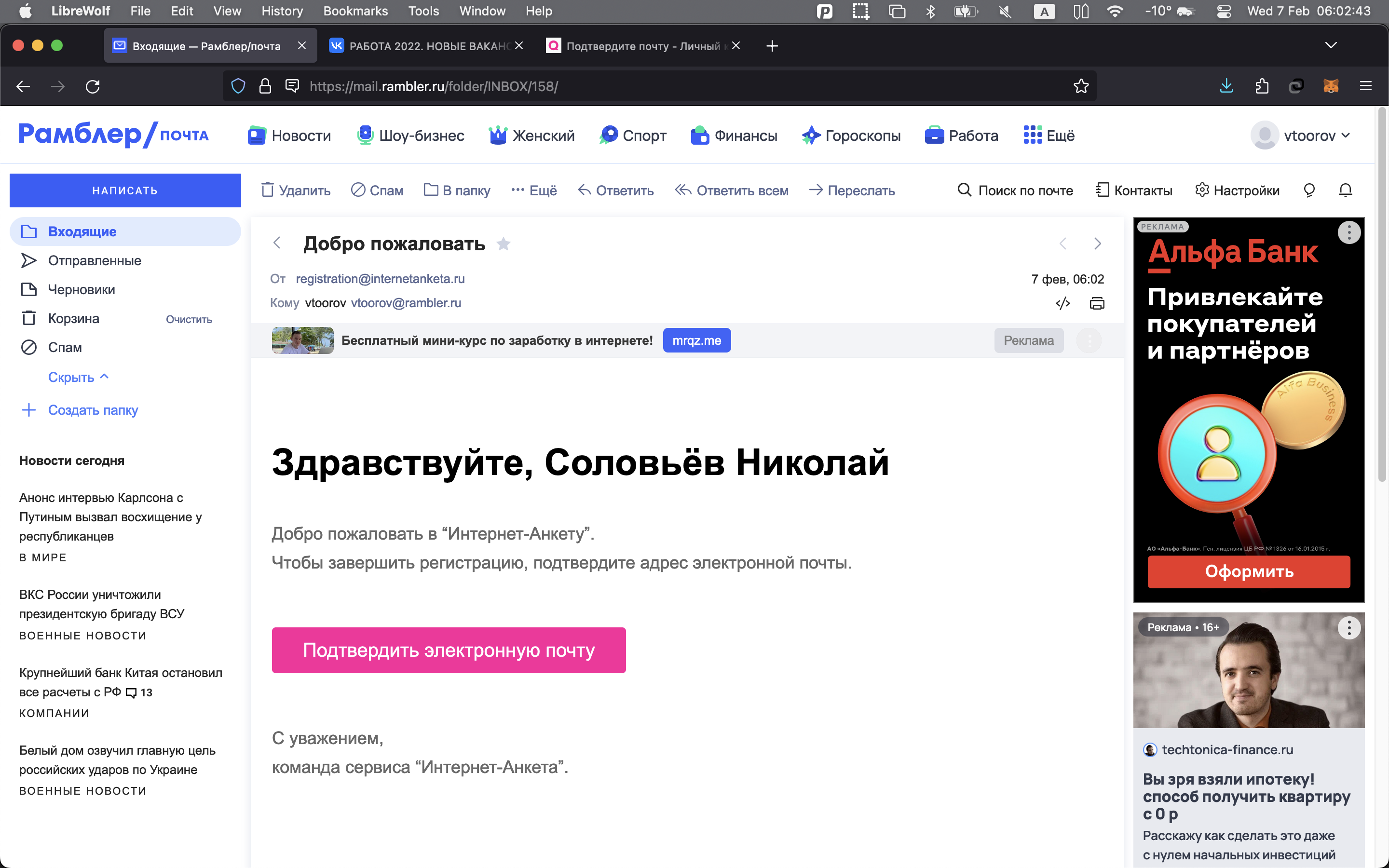The image size is (1389, 868).
Task: Switch to the Подтвердите почту tab
Action: [643, 46]
